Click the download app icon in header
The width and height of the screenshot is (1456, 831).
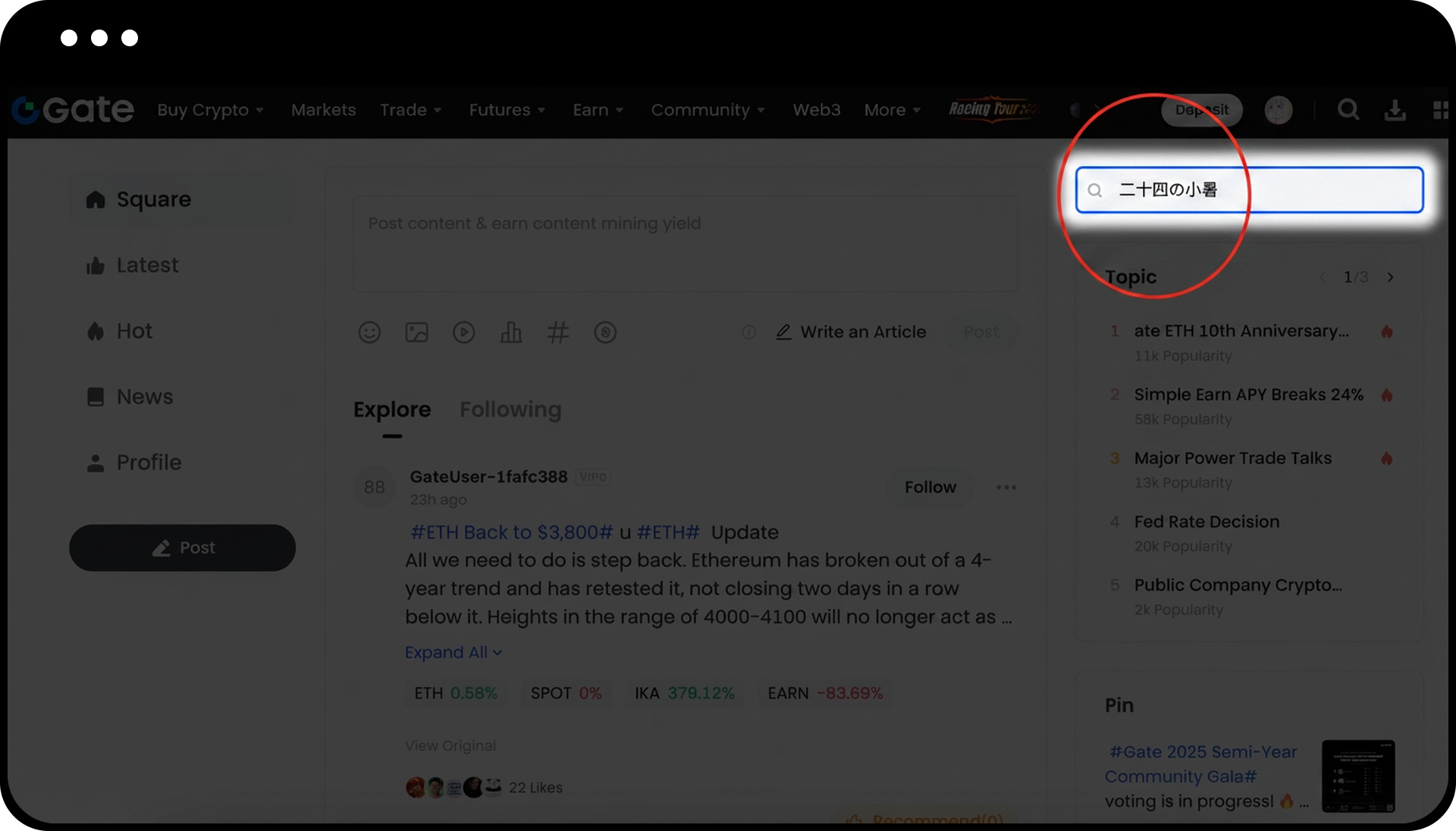click(x=1394, y=110)
